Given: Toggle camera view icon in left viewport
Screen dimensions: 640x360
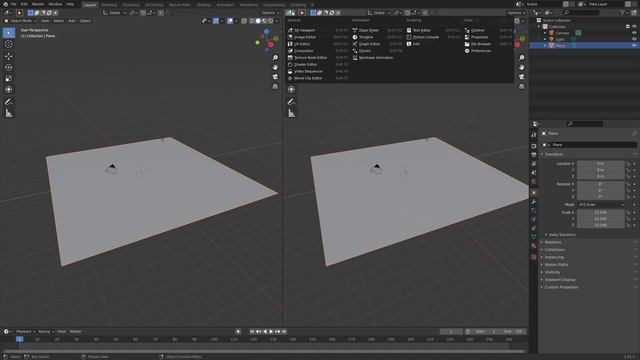Looking at the screenshot, I should point(275,77).
